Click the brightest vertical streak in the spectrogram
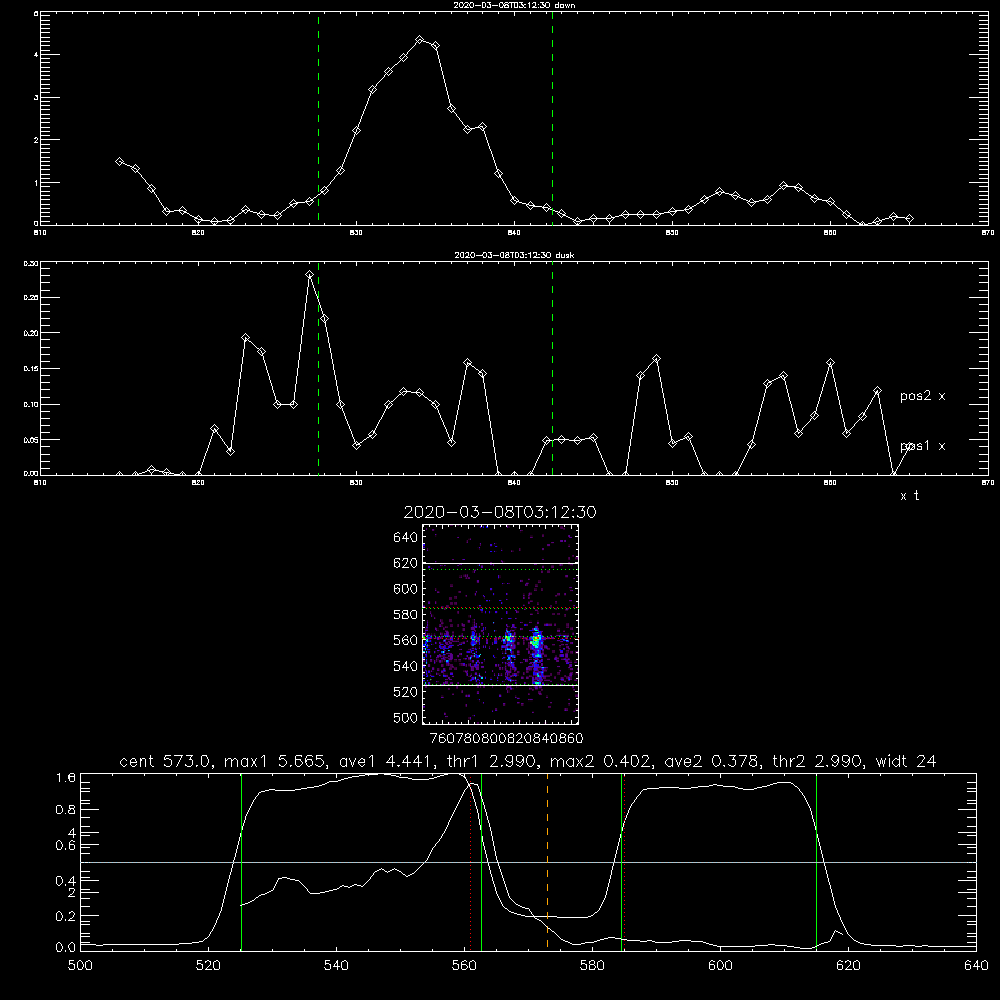This screenshot has width=1000, height=1000. 536,654
